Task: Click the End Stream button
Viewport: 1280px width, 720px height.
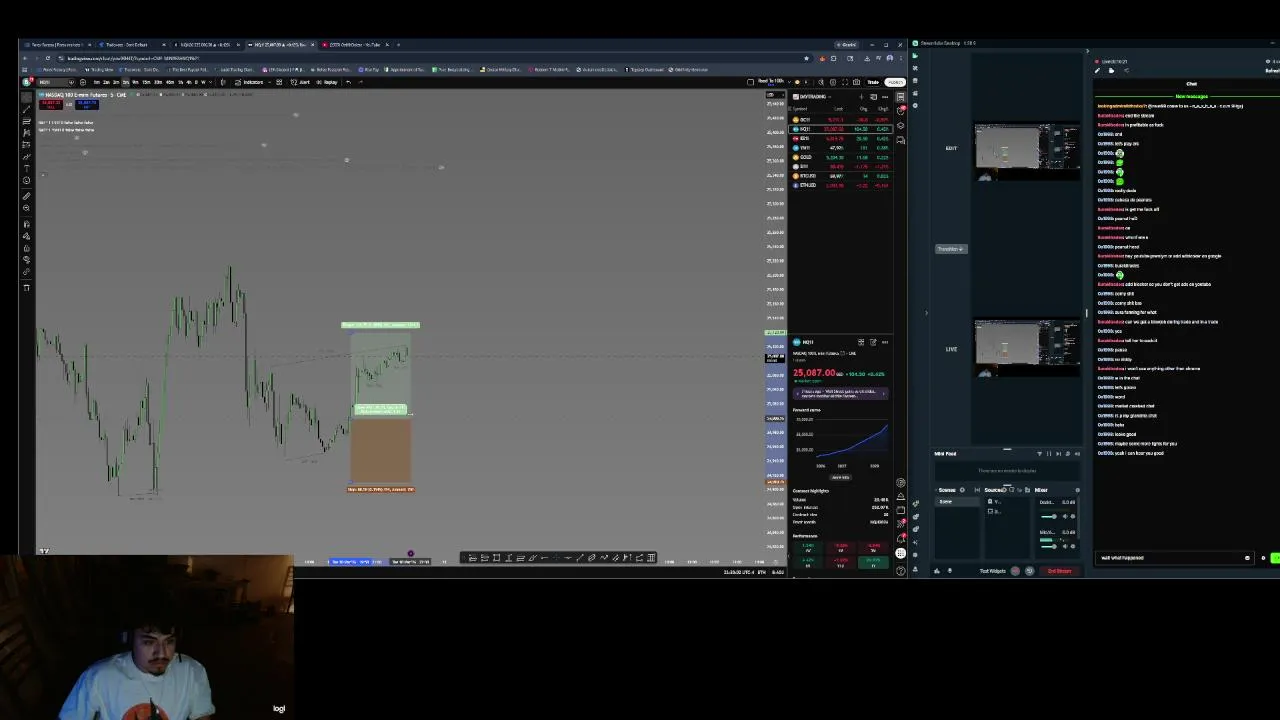Action: tap(1059, 571)
